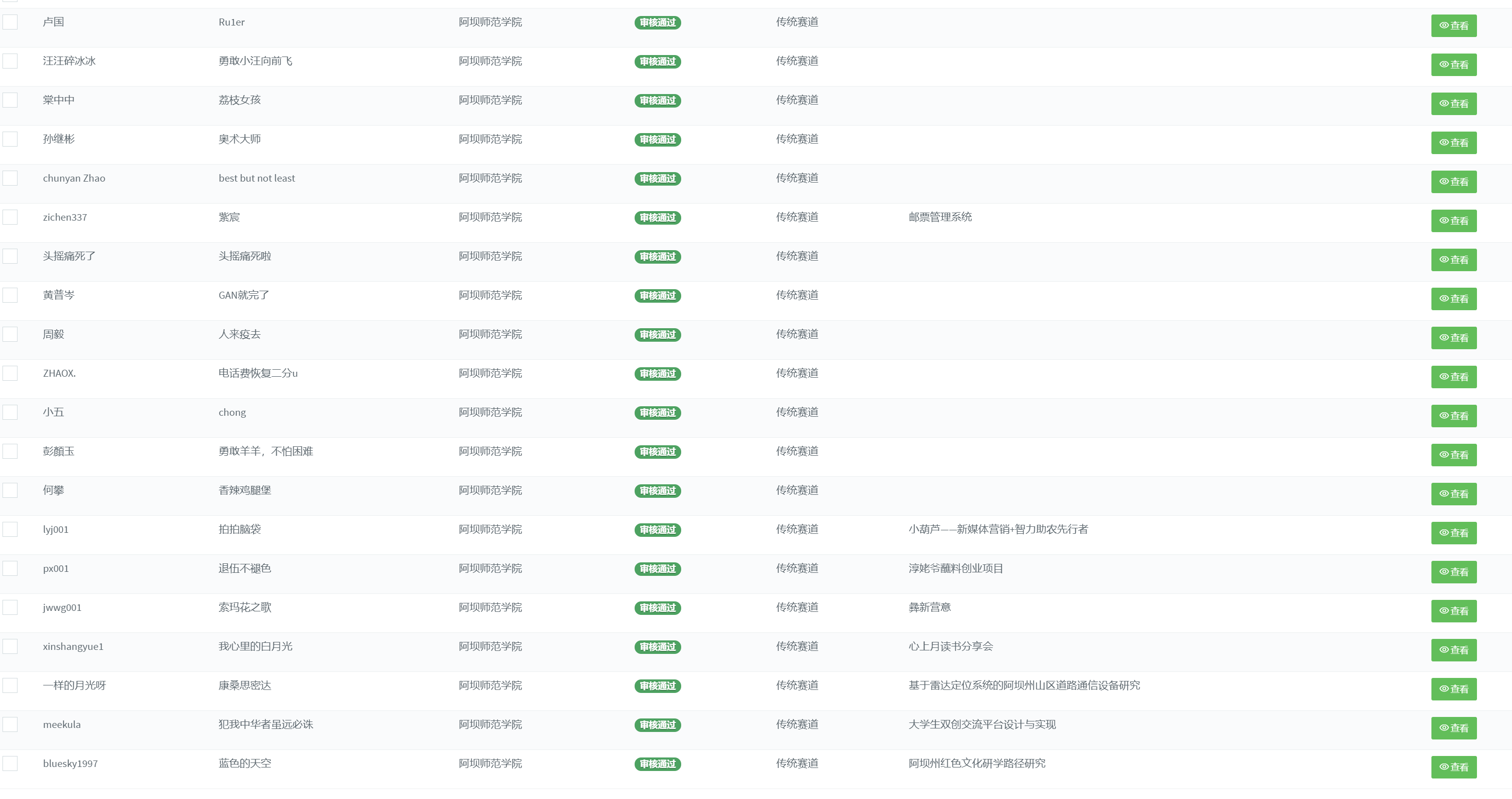
Task: Click the eye icon for 周毅's row
Action: (x=1453, y=338)
